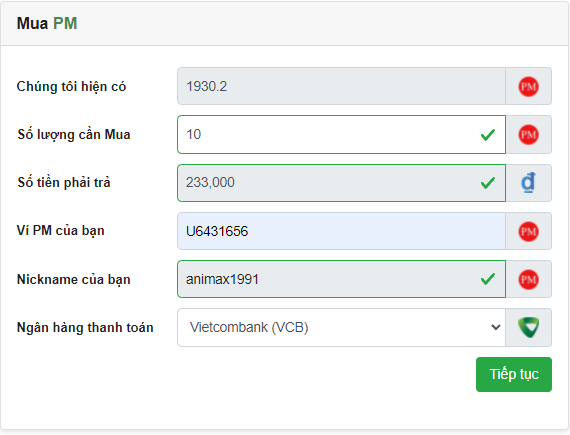
Task: Click the Ngân hàng thanh toán label
Action: (85, 327)
